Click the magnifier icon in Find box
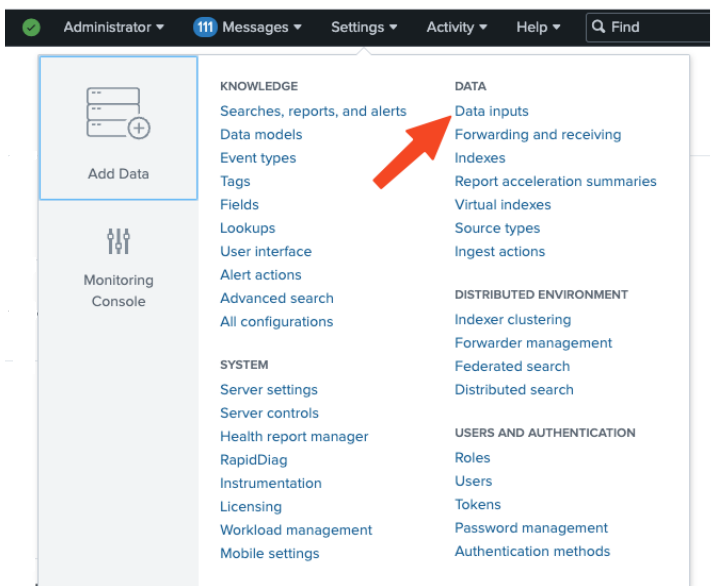The width and height of the screenshot is (715, 586). pyautogui.click(x=599, y=27)
